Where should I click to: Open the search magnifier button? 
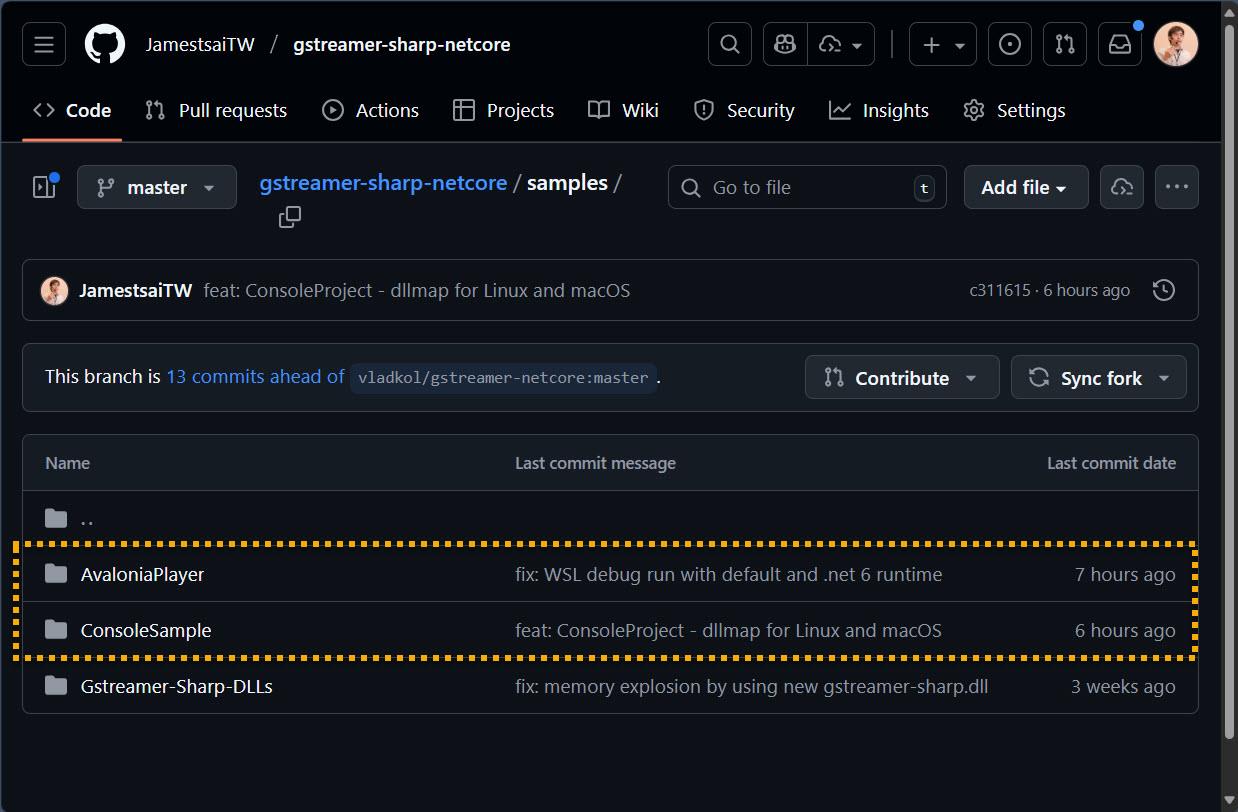(x=730, y=45)
